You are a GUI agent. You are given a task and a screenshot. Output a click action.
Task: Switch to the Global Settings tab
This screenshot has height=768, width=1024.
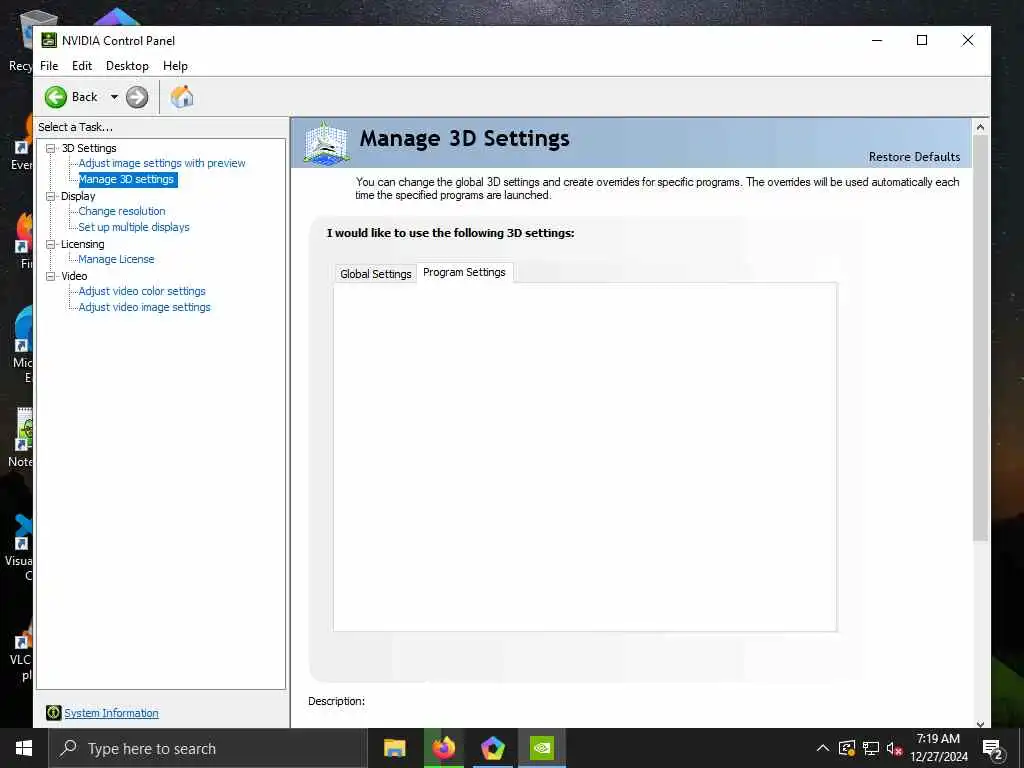376,274
